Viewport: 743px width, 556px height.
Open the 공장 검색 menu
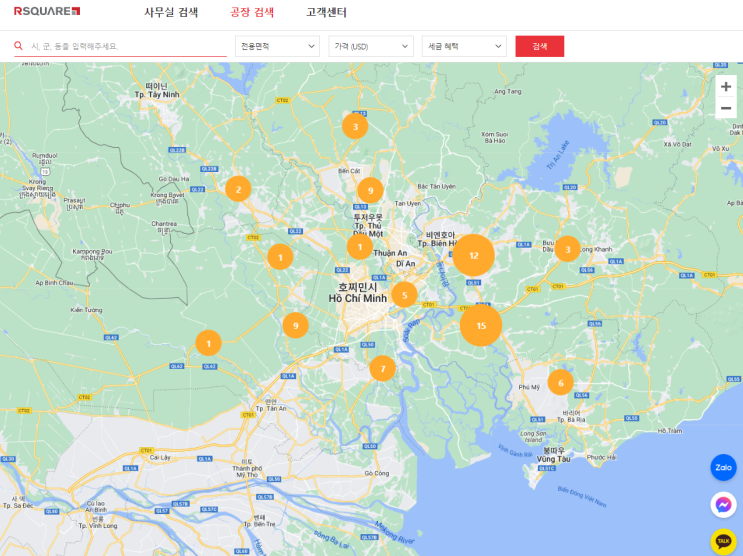pos(252,12)
